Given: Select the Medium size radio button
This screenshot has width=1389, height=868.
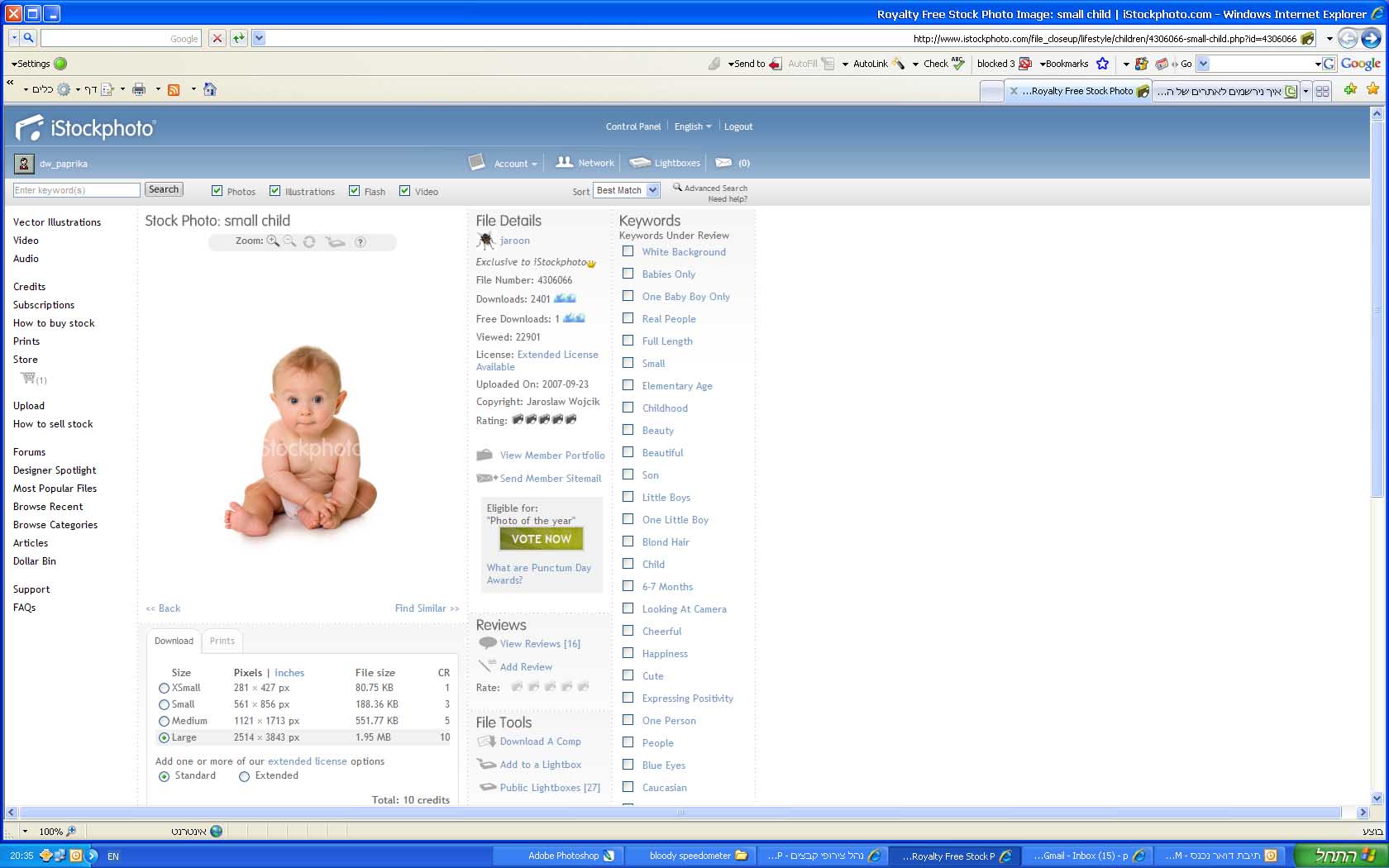Looking at the screenshot, I should tap(164, 721).
